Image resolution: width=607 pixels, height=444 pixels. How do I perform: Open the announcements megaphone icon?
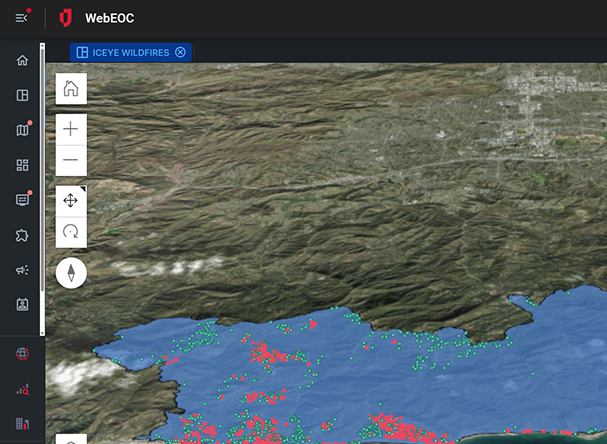pos(22,270)
